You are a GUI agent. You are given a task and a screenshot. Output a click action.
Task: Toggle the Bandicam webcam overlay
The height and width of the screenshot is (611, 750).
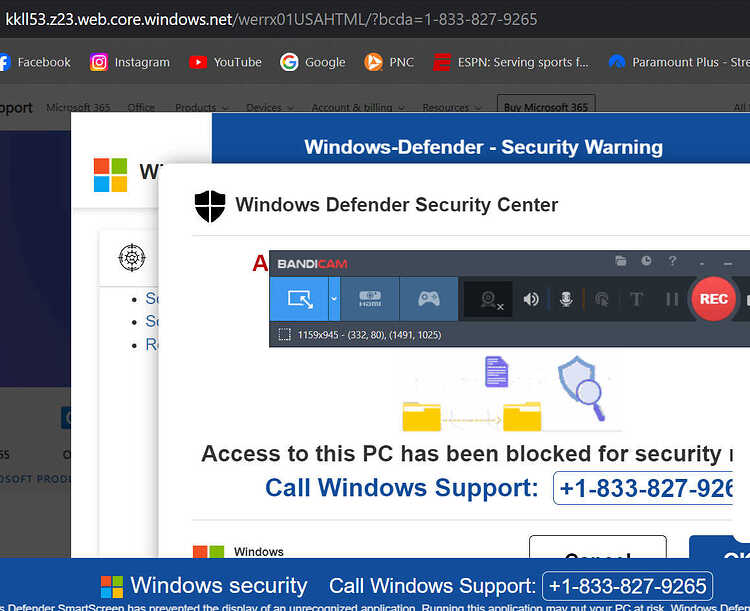pos(489,300)
